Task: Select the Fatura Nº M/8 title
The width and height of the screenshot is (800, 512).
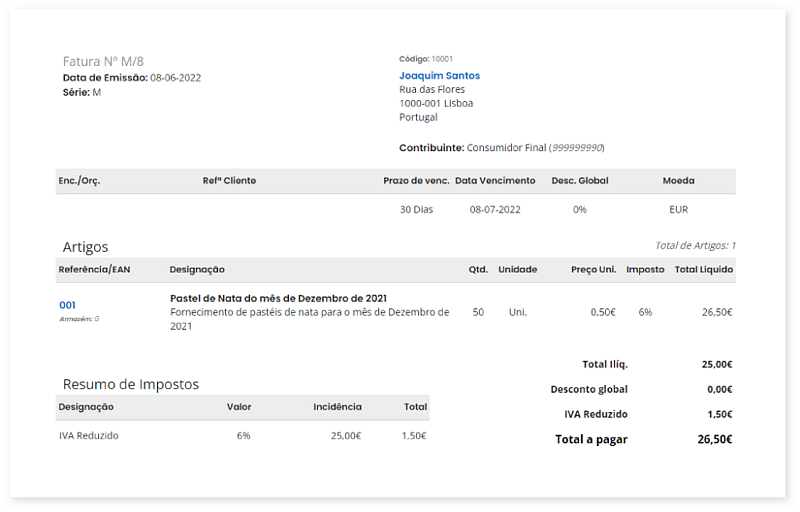Action: 103,61
